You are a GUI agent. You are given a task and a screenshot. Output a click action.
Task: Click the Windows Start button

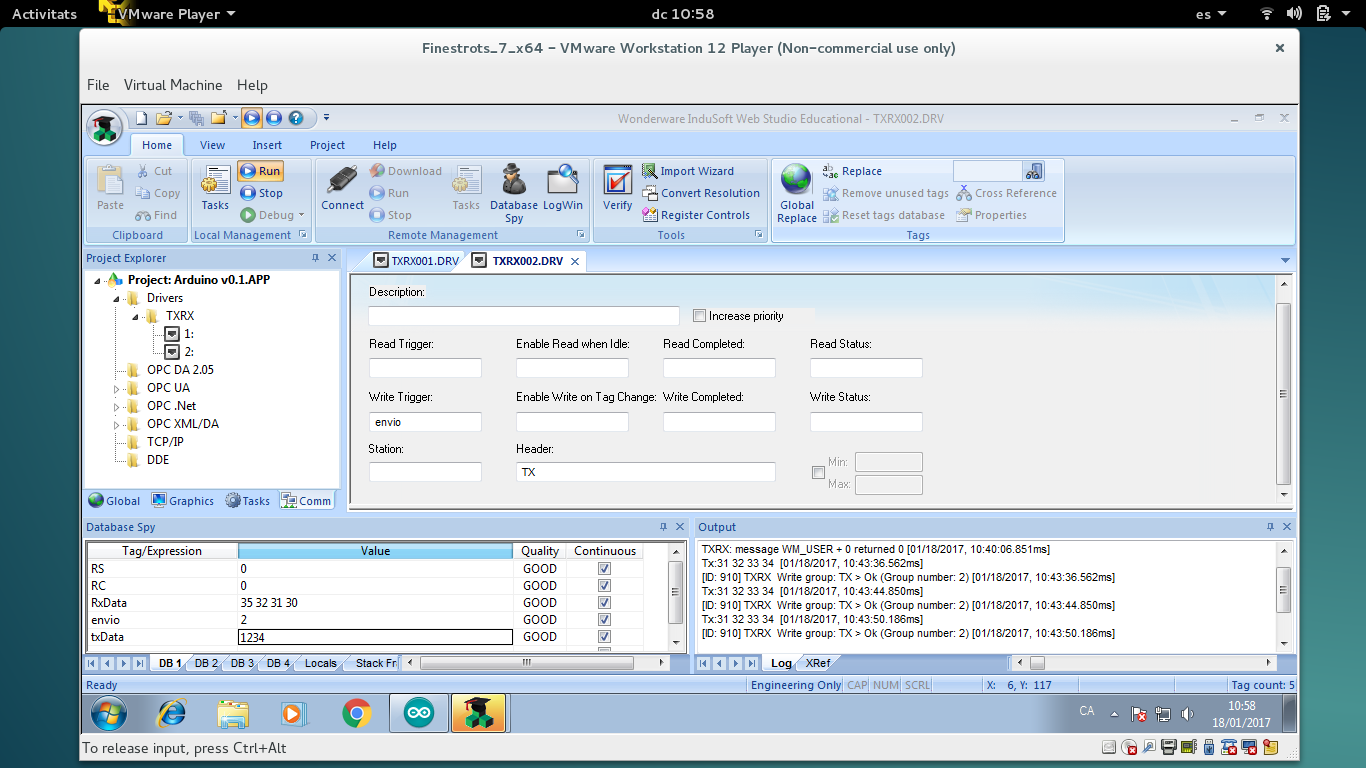109,713
